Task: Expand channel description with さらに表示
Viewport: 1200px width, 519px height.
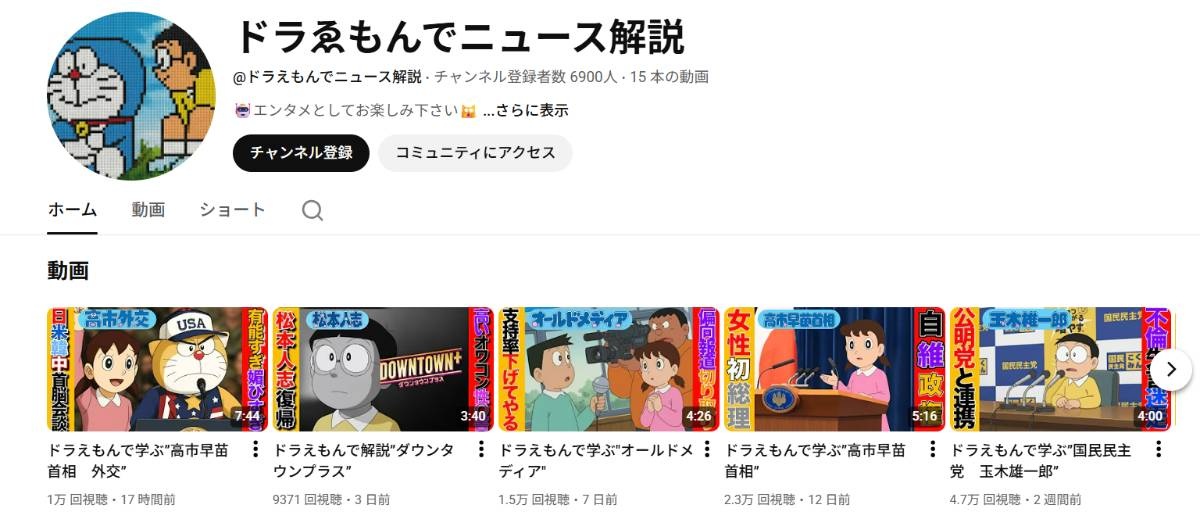Action: point(526,110)
